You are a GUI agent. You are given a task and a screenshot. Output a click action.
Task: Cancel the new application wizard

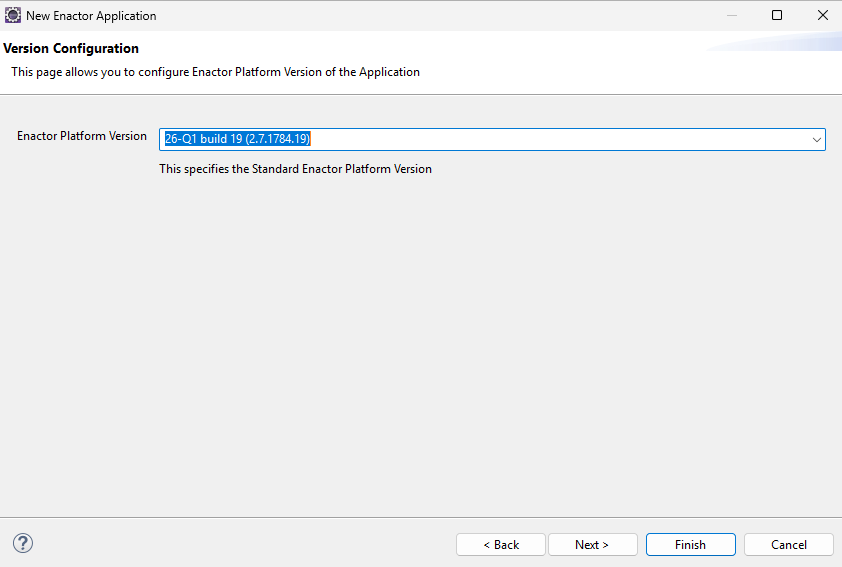(789, 544)
